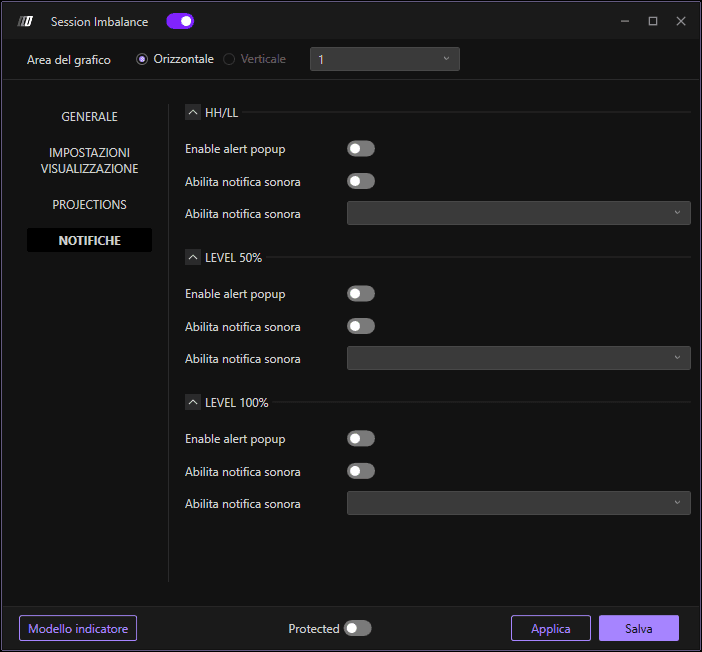Screen dimensions: 702x652
Task: Toggle the Protected switch
Action: click(x=358, y=628)
